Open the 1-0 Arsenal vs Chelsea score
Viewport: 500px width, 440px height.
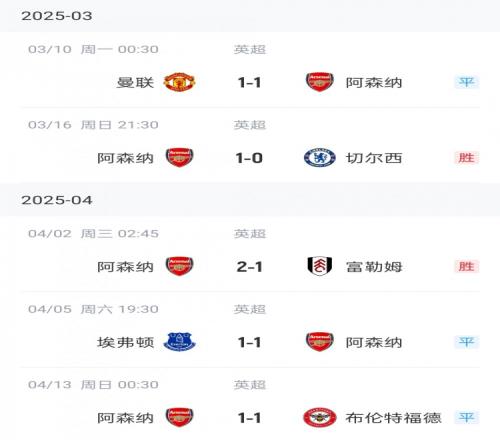point(249,158)
